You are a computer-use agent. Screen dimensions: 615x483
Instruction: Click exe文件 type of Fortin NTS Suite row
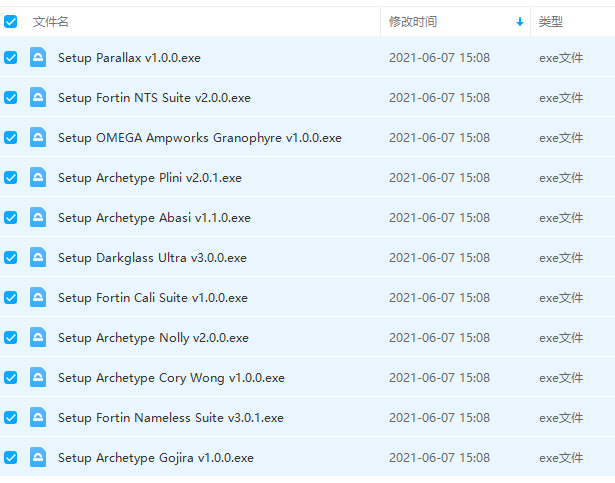[x=561, y=98]
